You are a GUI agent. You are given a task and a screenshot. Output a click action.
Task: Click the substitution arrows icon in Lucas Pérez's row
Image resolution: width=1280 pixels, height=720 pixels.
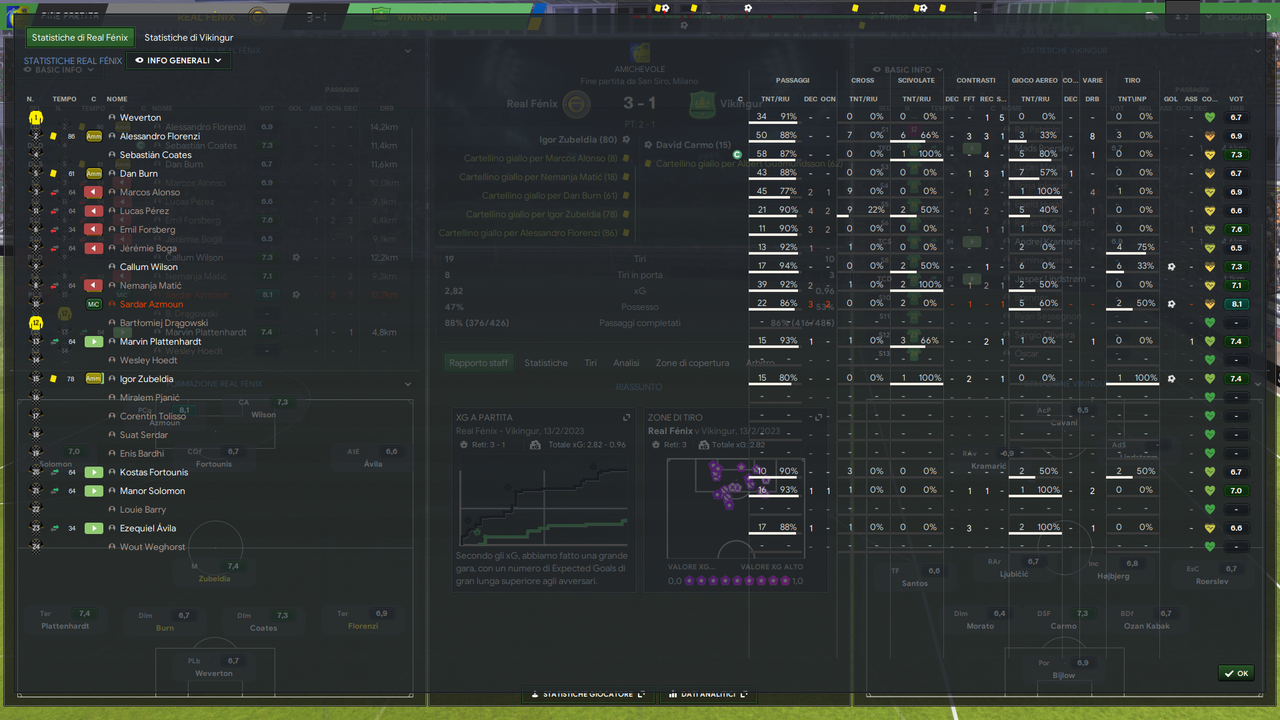pyautogui.click(x=53, y=211)
